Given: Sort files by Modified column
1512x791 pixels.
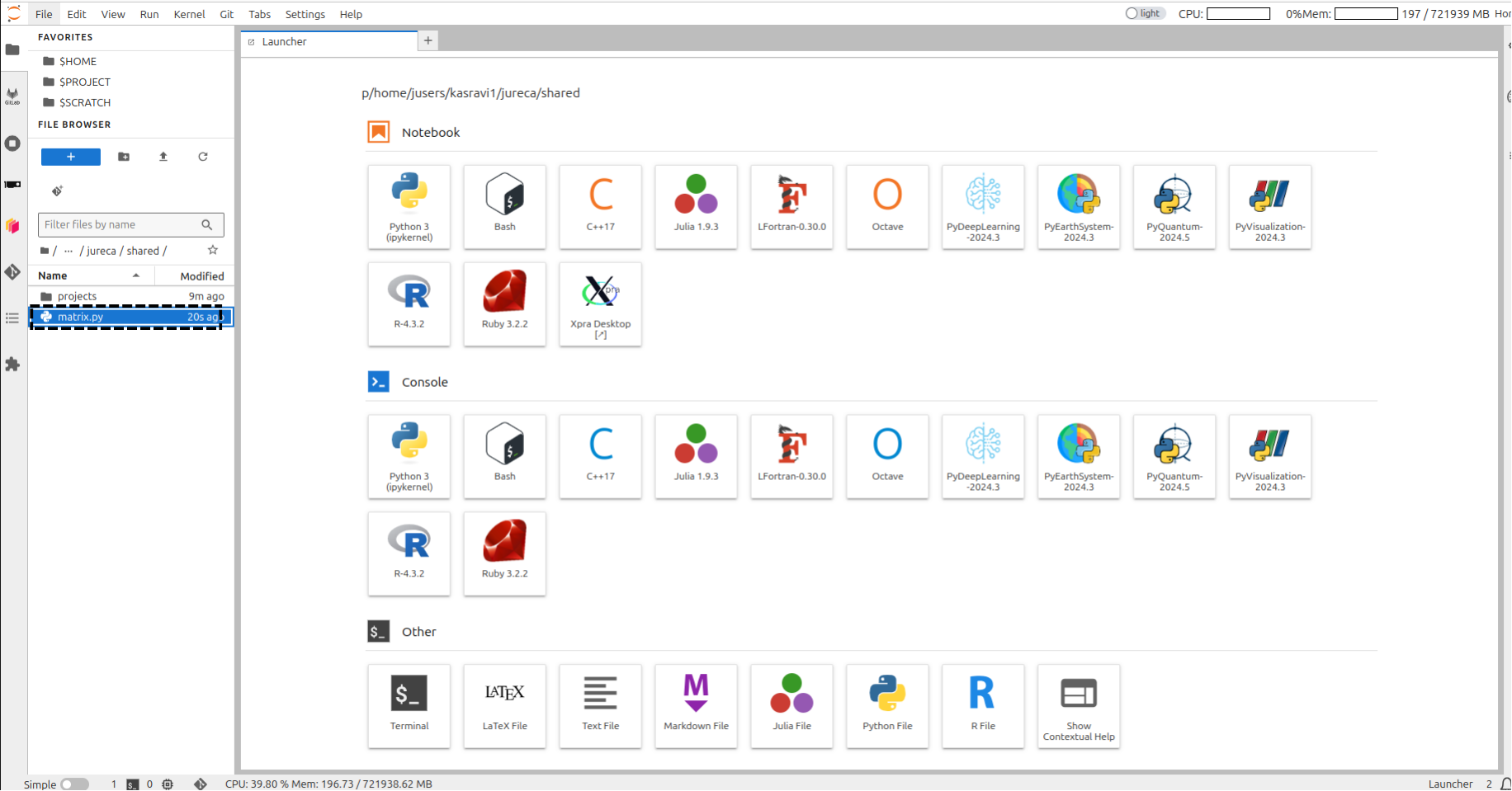Looking at the screenshot, I should 201,276.
